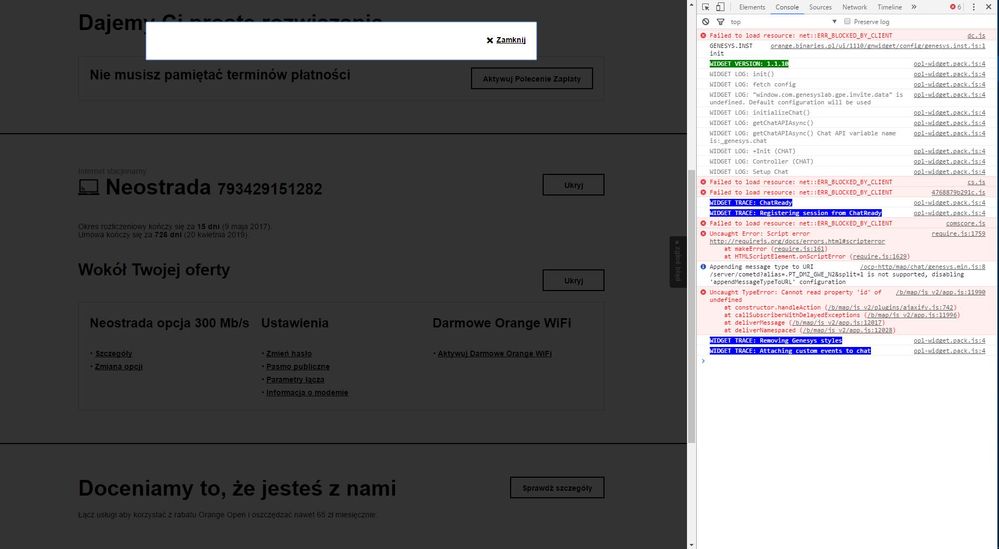Image resolution: width=999 pixels, height=549 pixels.
Task: Clear the console with the clear icon
Action: click(705, 21)
